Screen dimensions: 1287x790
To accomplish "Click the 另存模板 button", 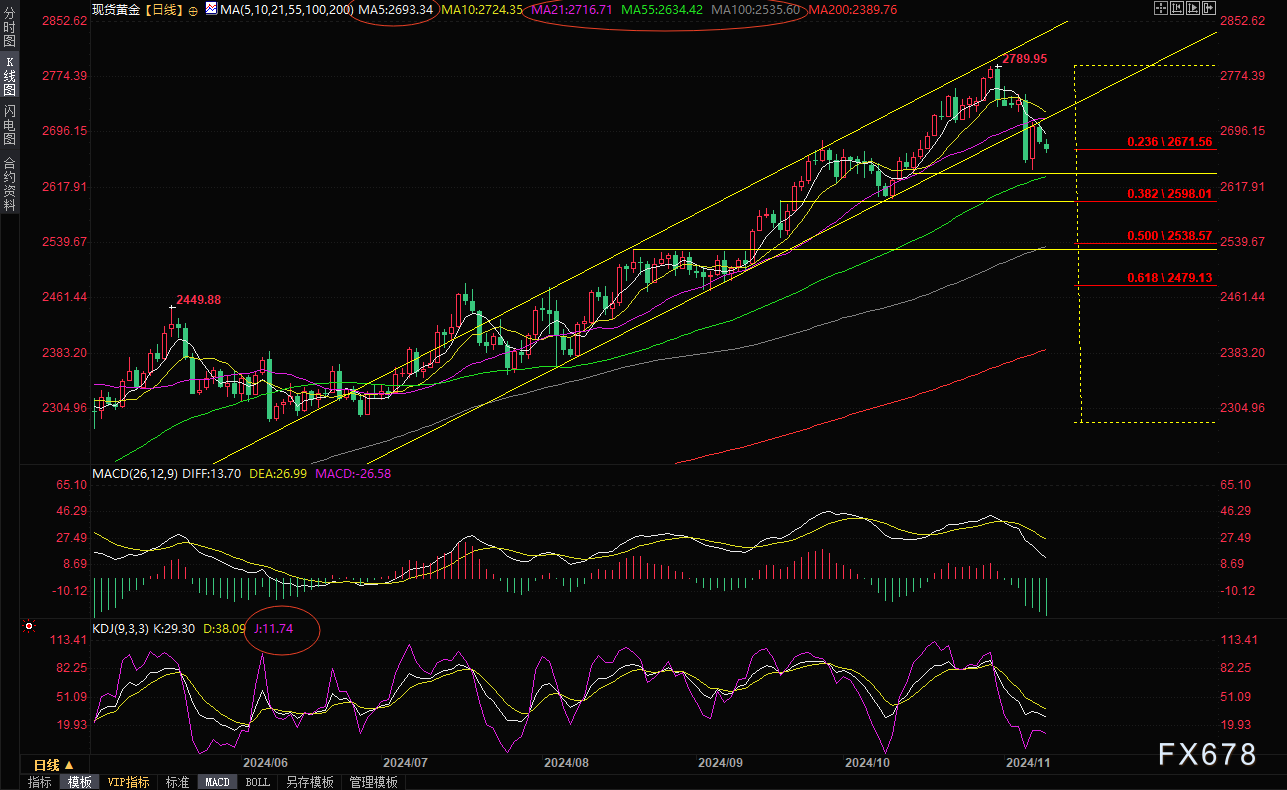I will tap(309, 782).
